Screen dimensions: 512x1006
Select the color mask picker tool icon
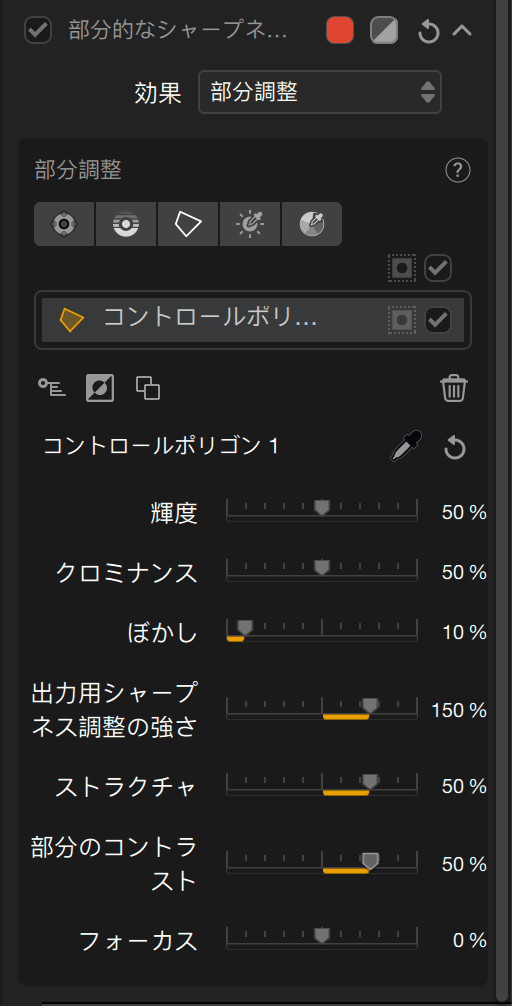[312, 225]
